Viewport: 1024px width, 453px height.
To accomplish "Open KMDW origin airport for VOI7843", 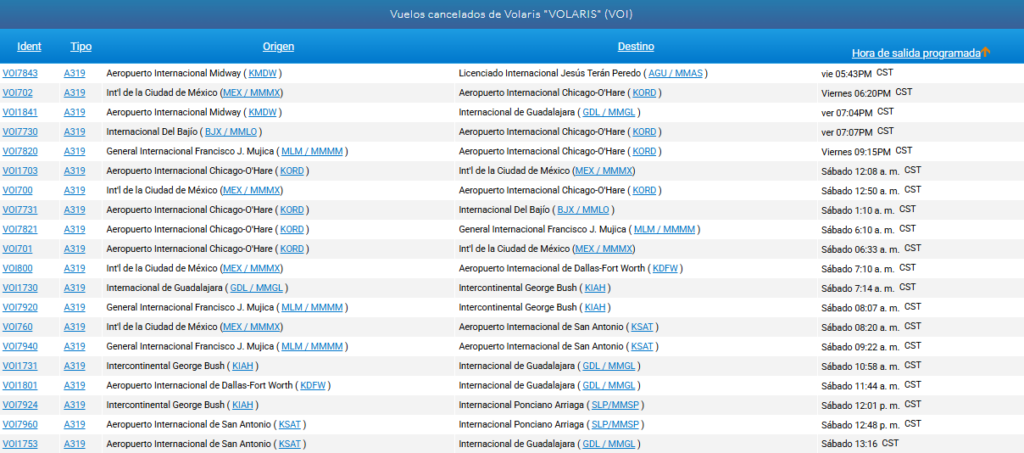I will [x=264, y=73].
